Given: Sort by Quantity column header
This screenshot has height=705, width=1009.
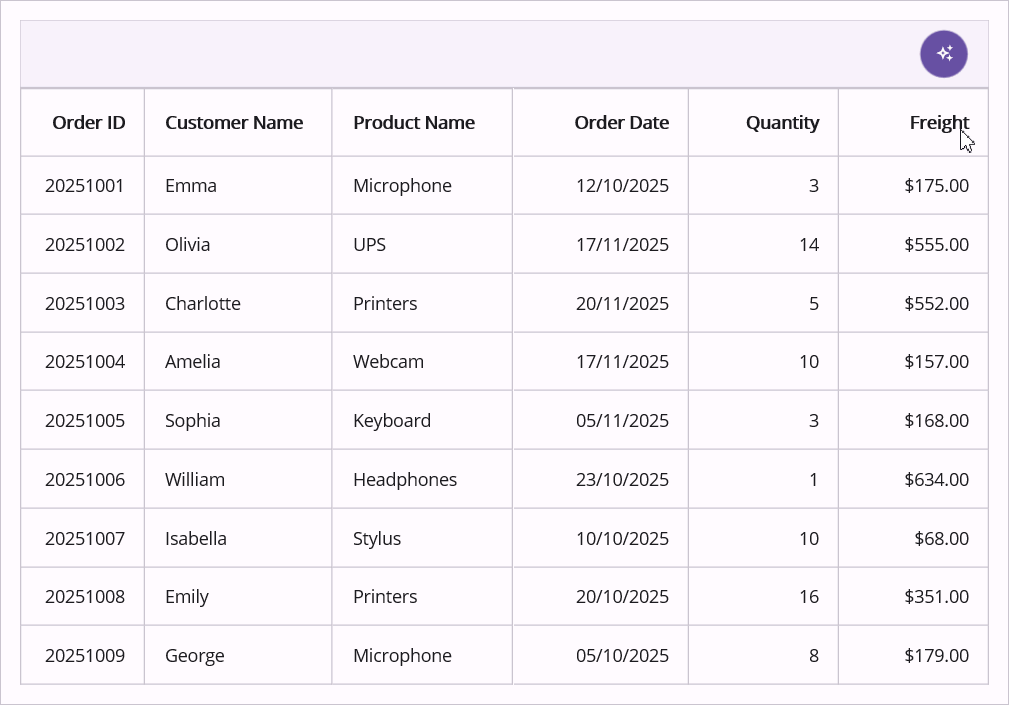Looking at the screenshot, I should [782, 123].
